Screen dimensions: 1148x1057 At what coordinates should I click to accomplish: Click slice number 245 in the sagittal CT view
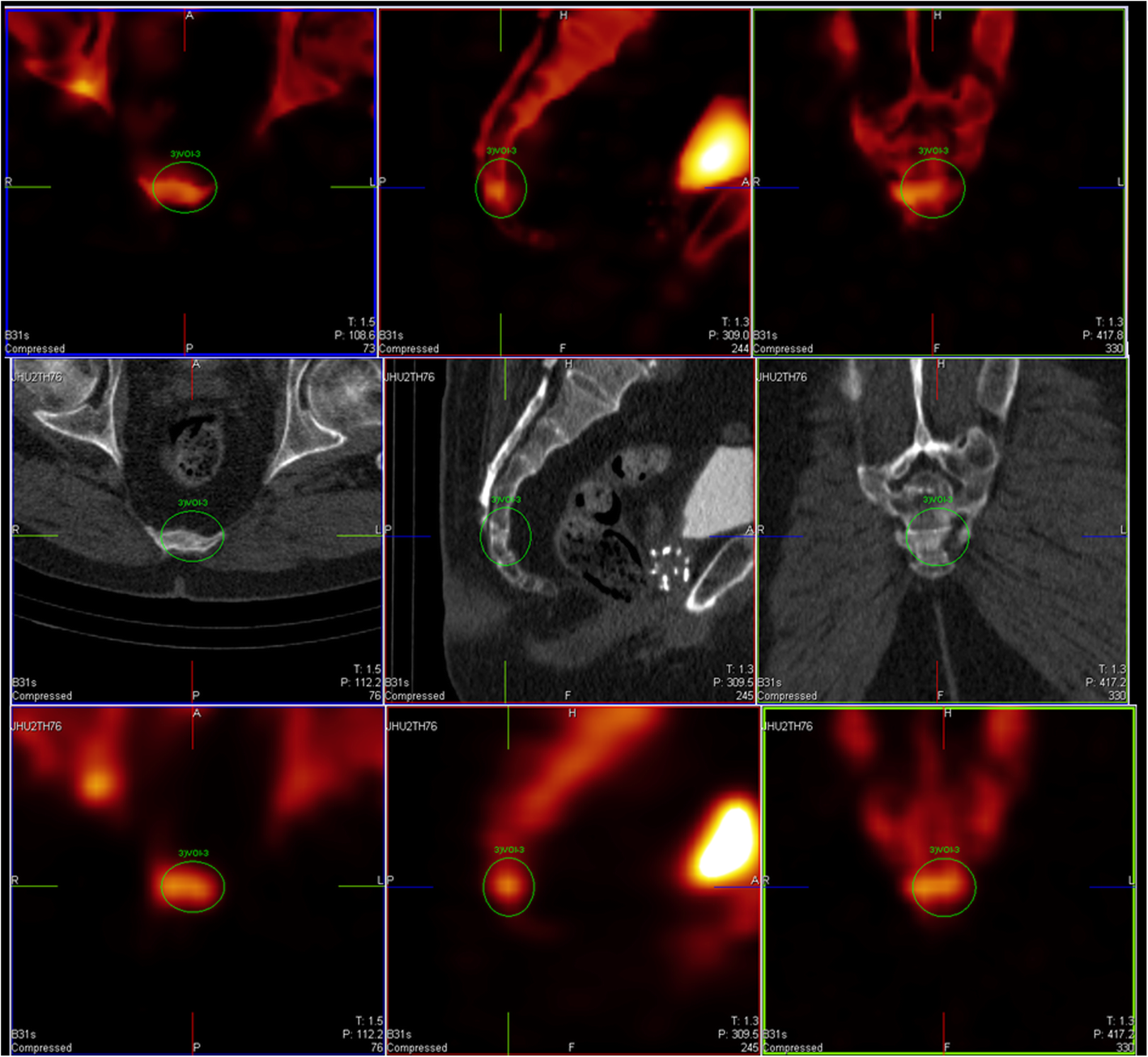[x=746, y=696]
